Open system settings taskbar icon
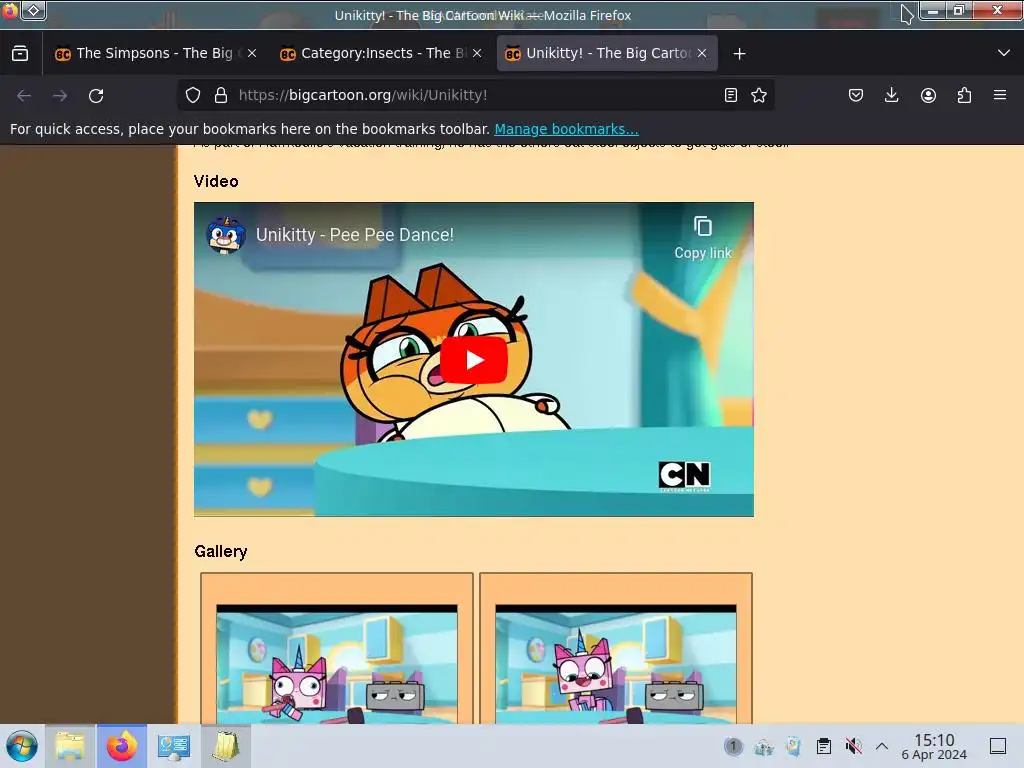1024x768 pixels. [x=174, y=746]
